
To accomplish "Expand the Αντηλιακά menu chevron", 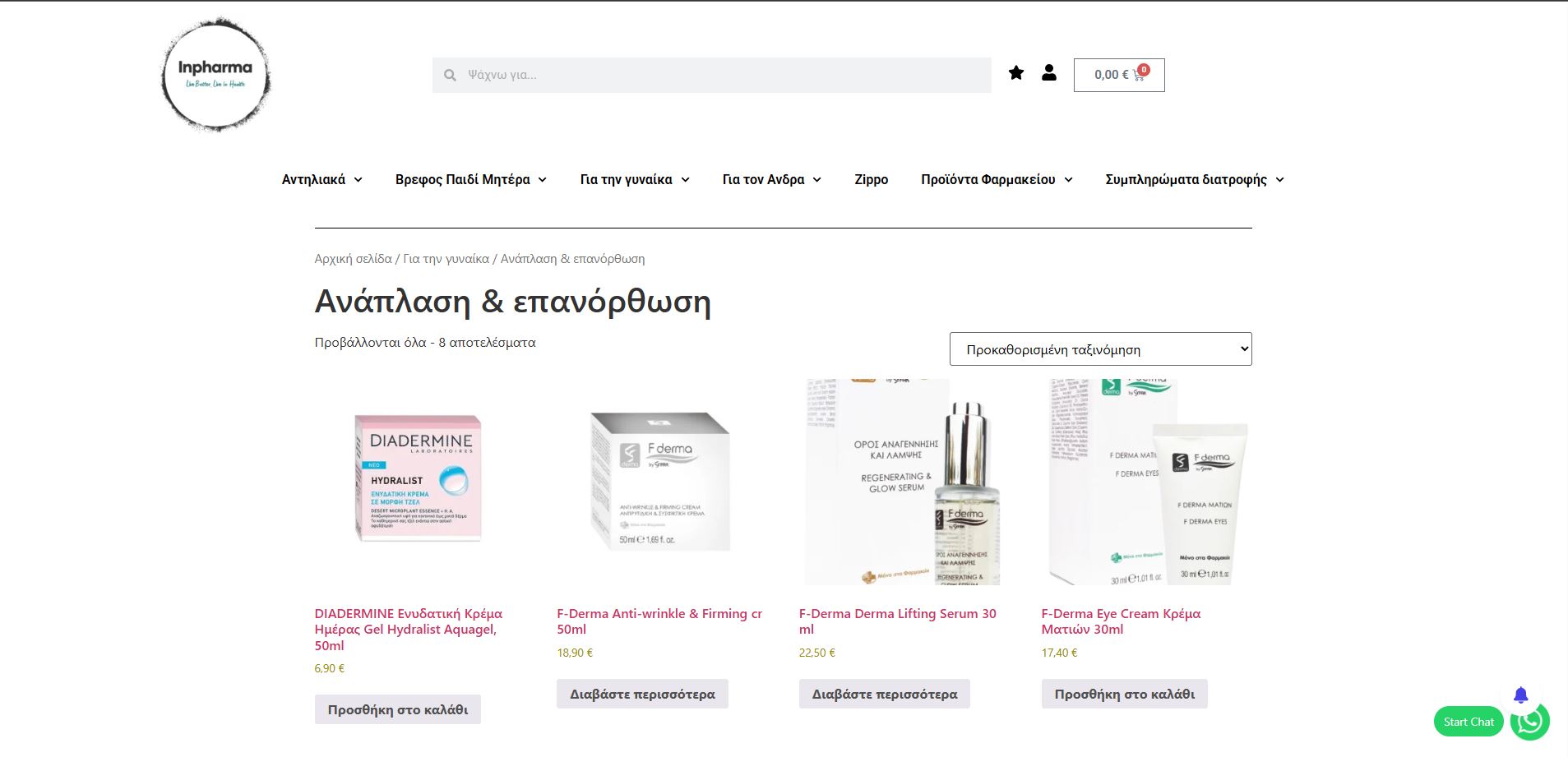I will pyautogui.click(x=358, y=180).
